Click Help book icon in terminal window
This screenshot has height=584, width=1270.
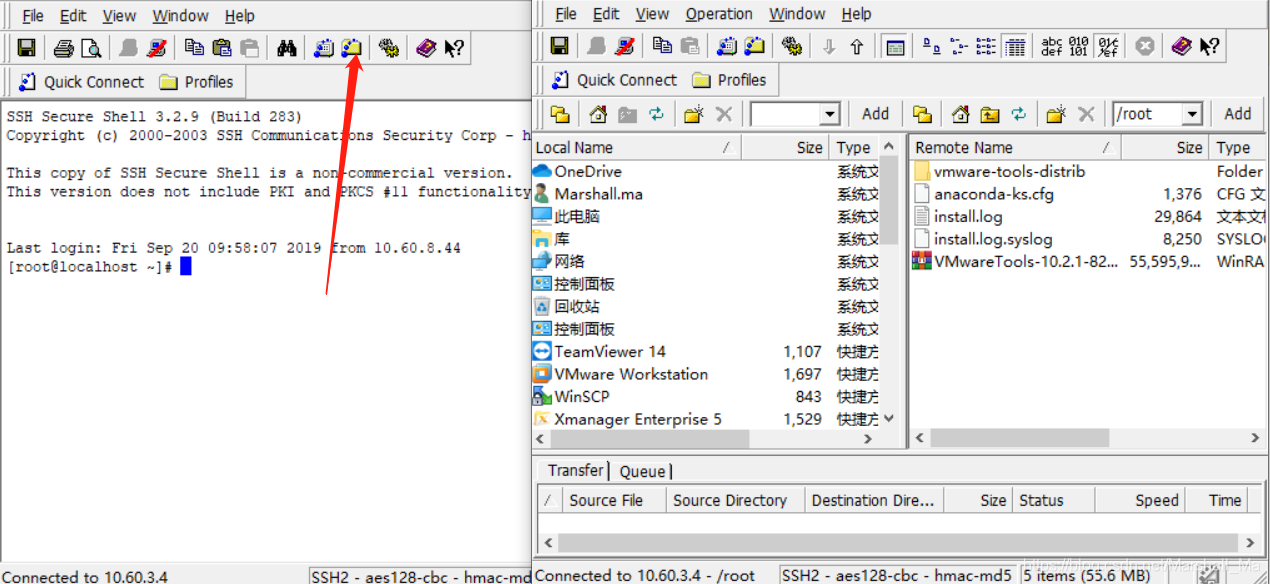[427, 47]
